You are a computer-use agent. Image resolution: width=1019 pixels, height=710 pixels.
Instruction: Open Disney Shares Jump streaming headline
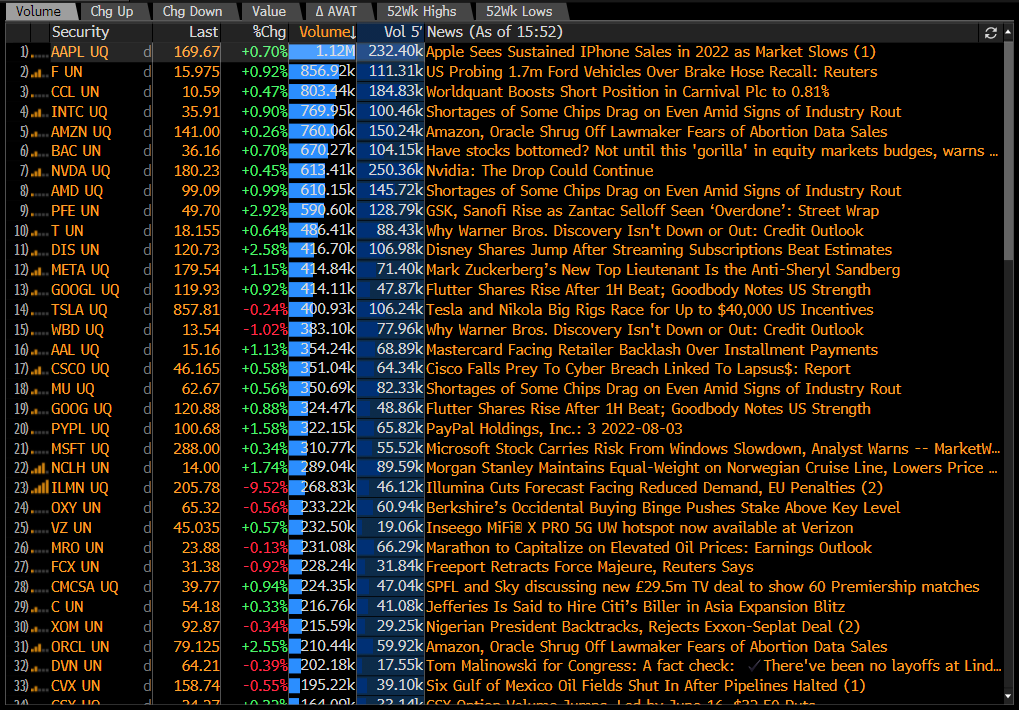658,250
